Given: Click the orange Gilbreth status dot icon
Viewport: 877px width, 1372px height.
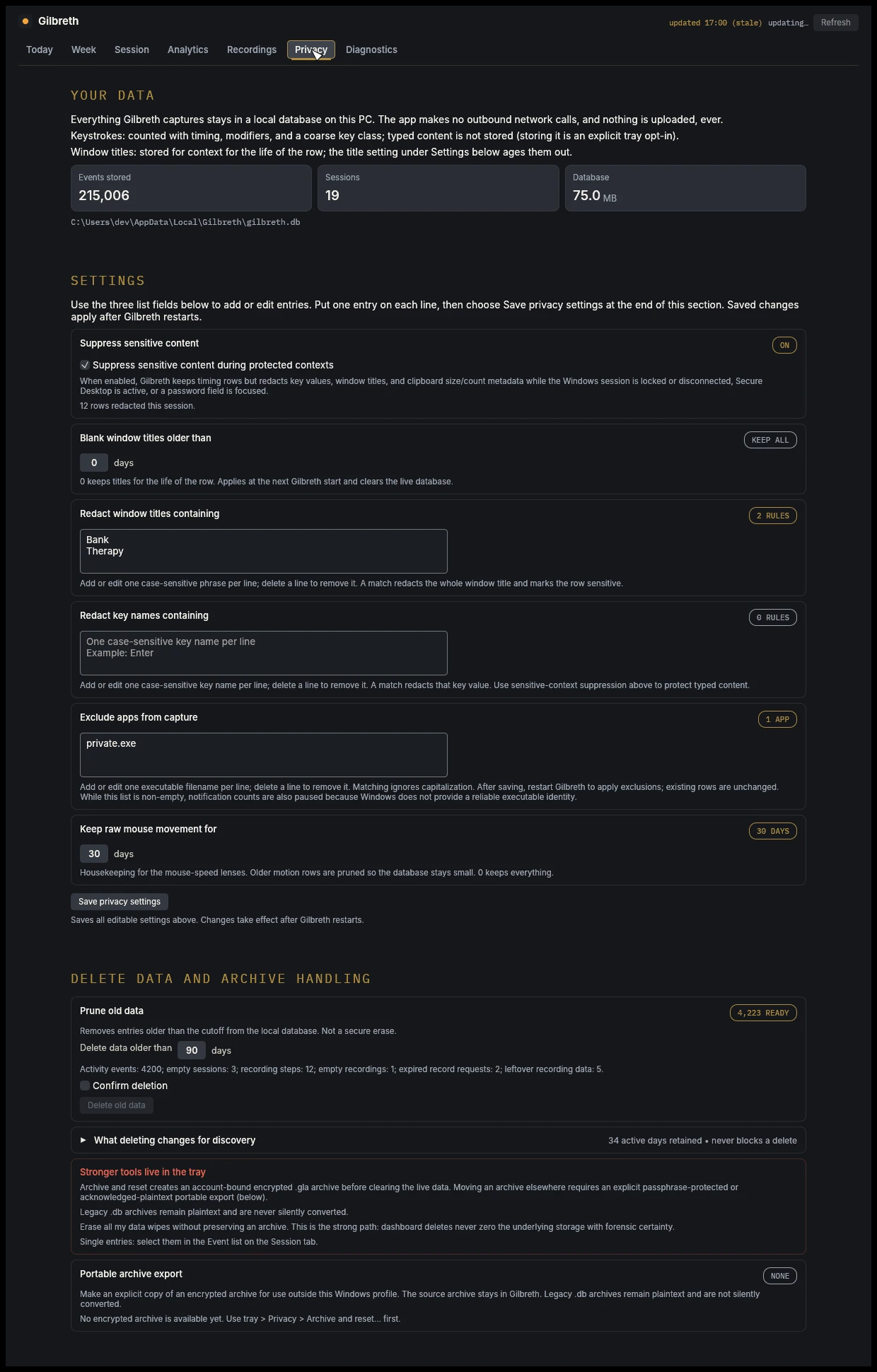Looking at the screenshot, I should pos(25,21).
